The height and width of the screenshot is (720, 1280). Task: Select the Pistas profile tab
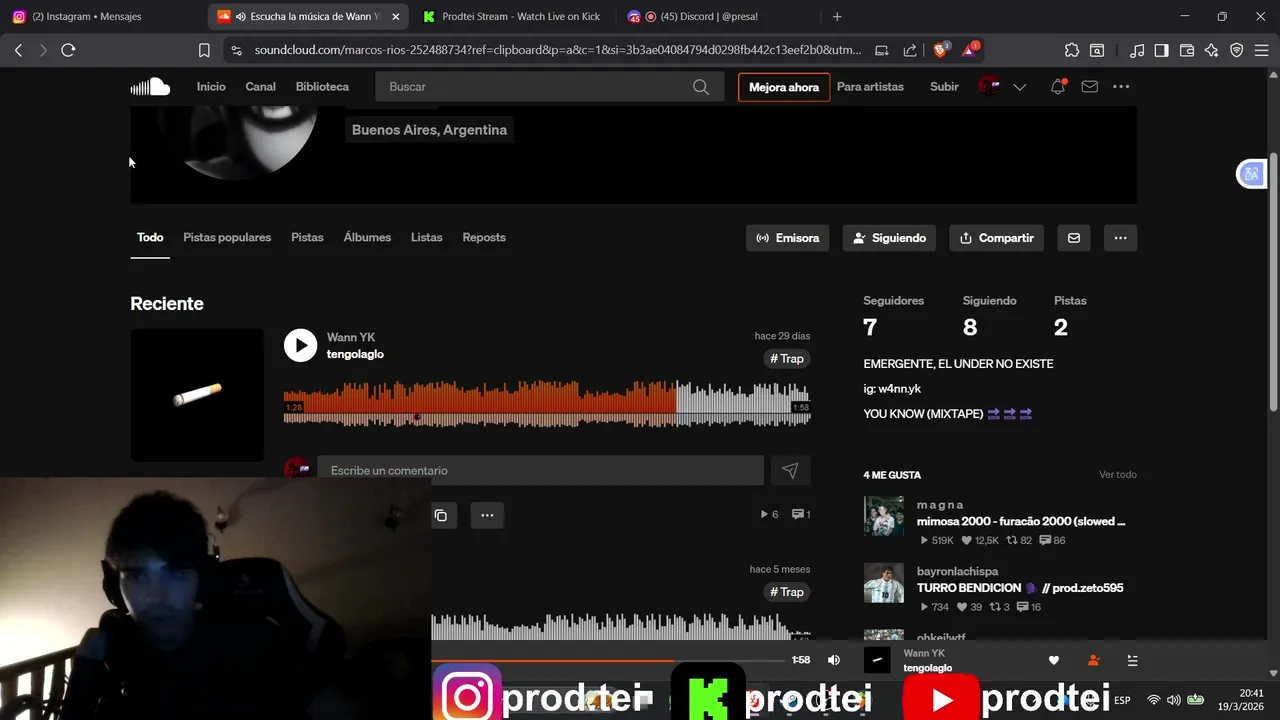[x=307, y=238]
